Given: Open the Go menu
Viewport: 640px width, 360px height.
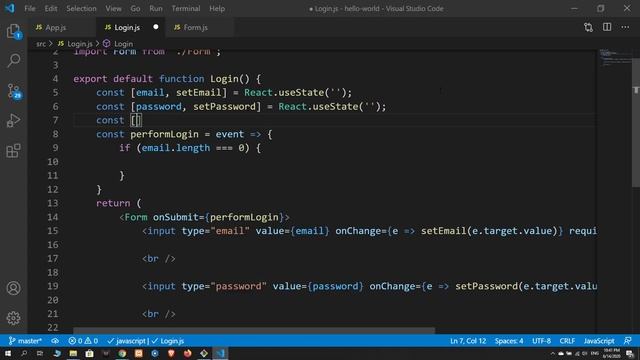Looking at the screenshot, I should 135,8.
